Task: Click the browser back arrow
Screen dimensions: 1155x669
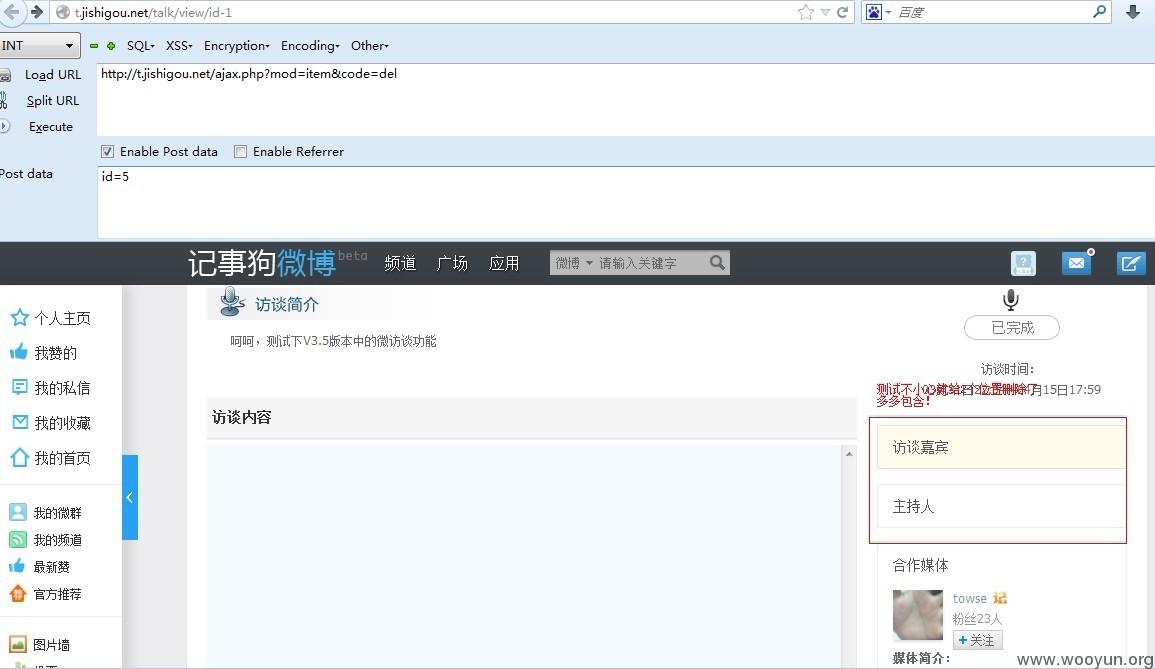Action: point(11,12)
